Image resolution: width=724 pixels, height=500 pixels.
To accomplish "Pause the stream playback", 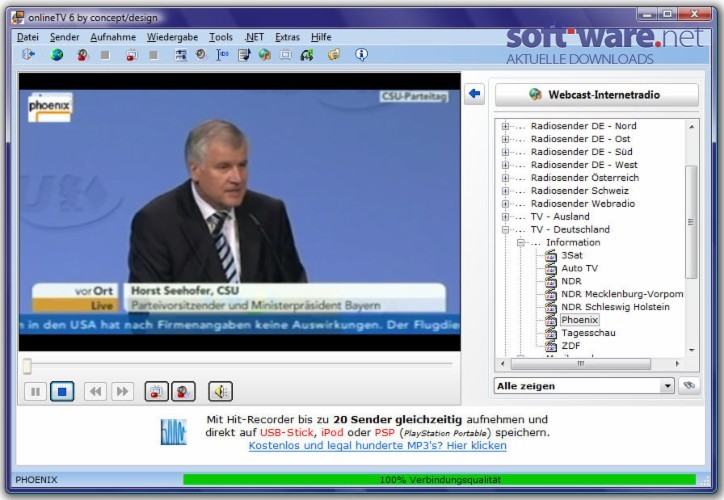I will [35, 392].
